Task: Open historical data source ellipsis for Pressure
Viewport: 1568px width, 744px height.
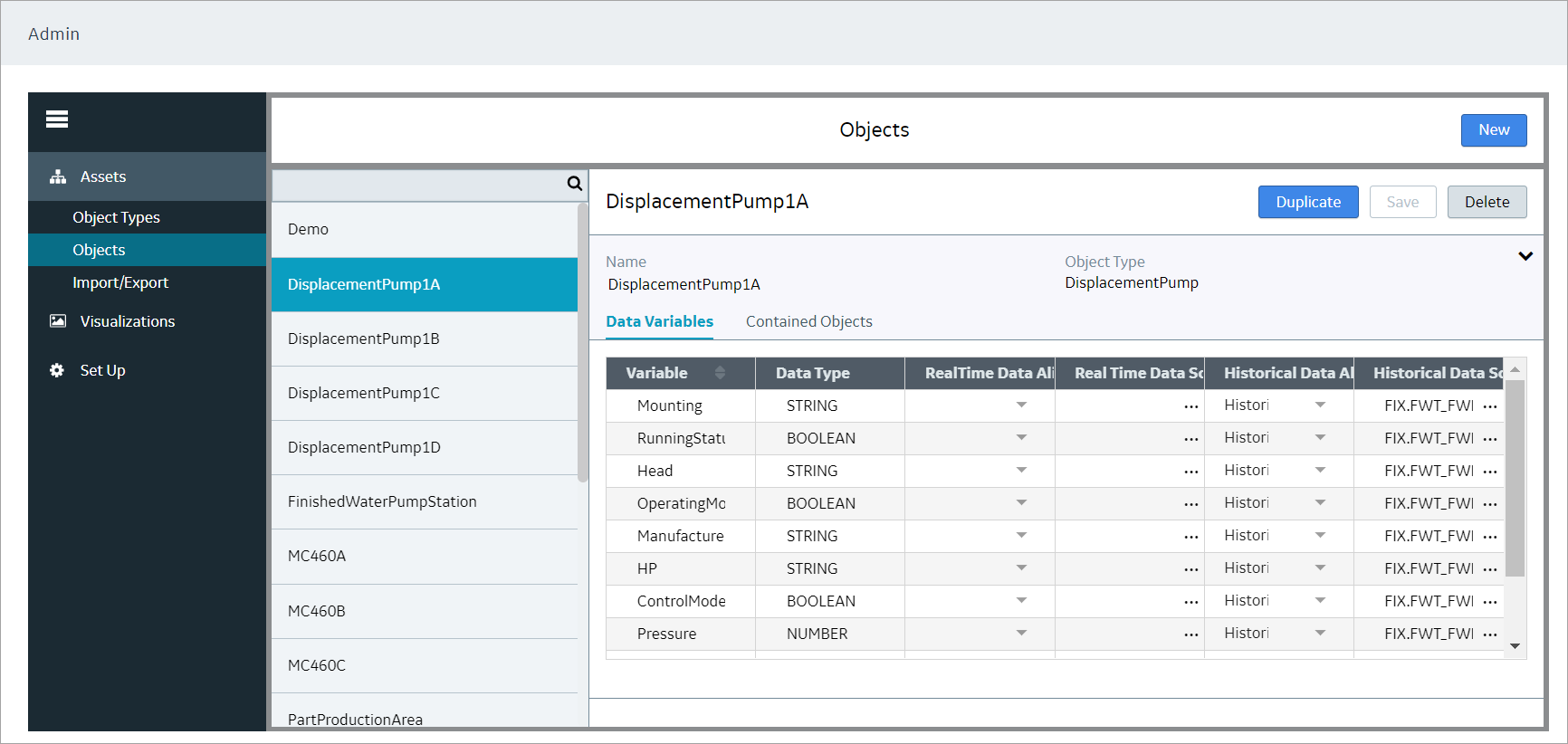Action: [x=1490, y=634]
